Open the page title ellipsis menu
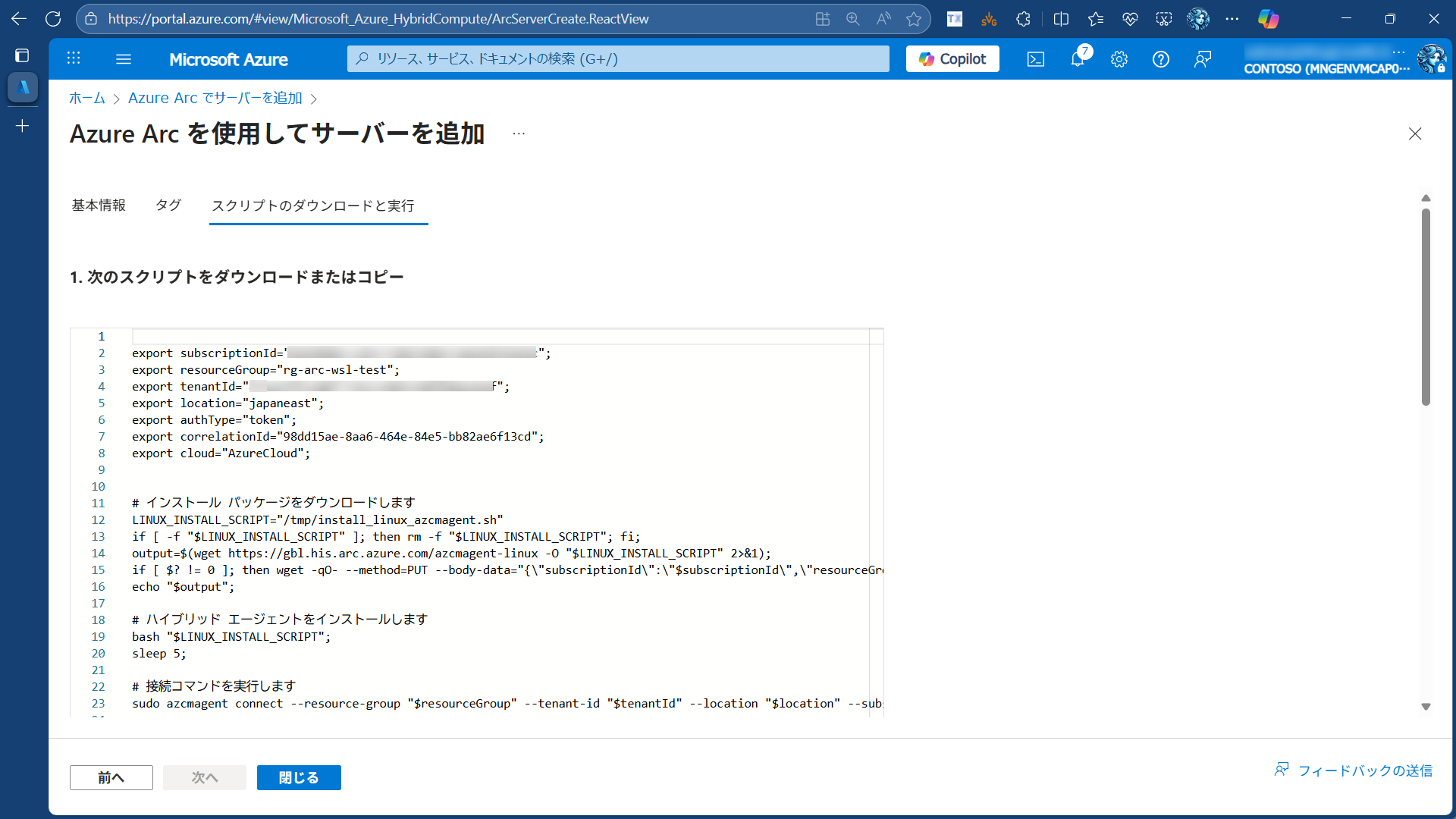 coord(519,133)
